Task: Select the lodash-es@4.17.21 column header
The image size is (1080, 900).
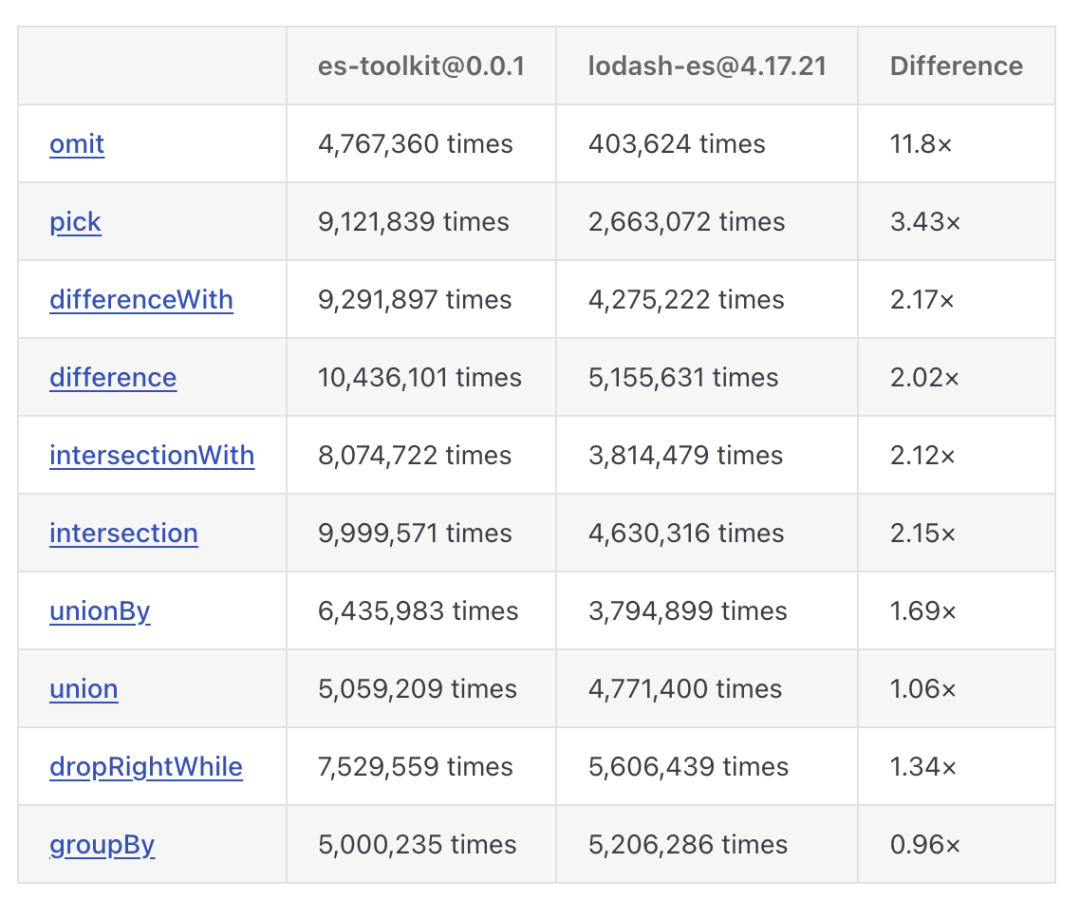Action: pos(707,66)
